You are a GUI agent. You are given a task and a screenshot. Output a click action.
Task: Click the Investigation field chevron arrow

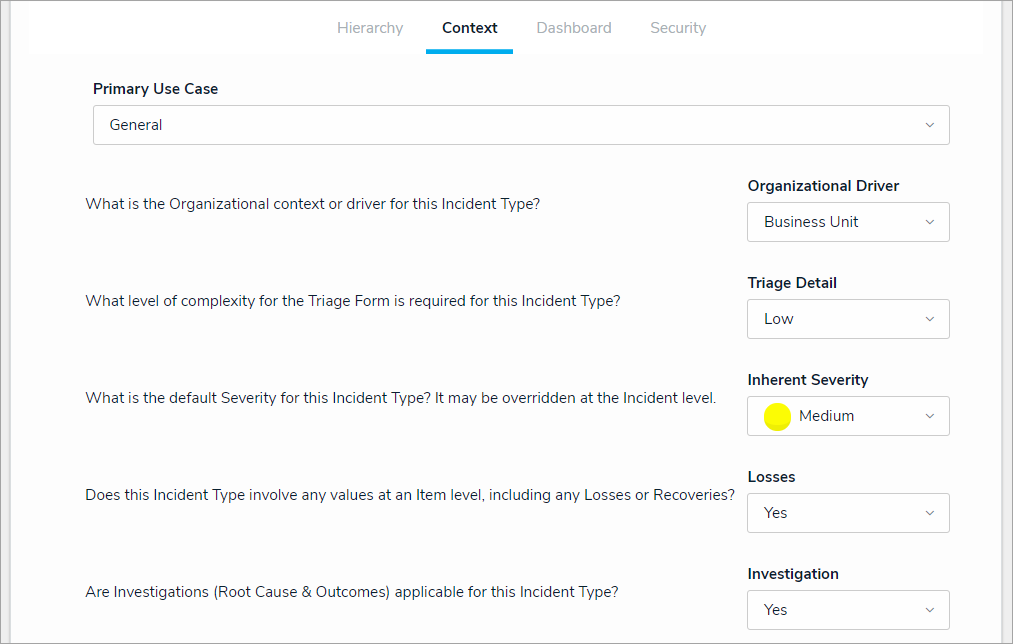[x=929, y=610]
